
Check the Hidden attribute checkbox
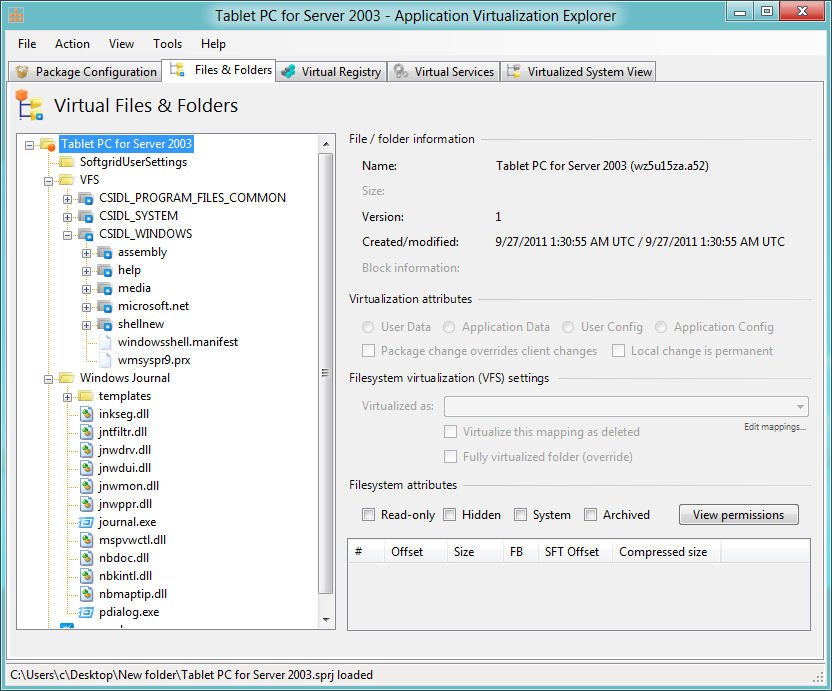click(449, 515)
